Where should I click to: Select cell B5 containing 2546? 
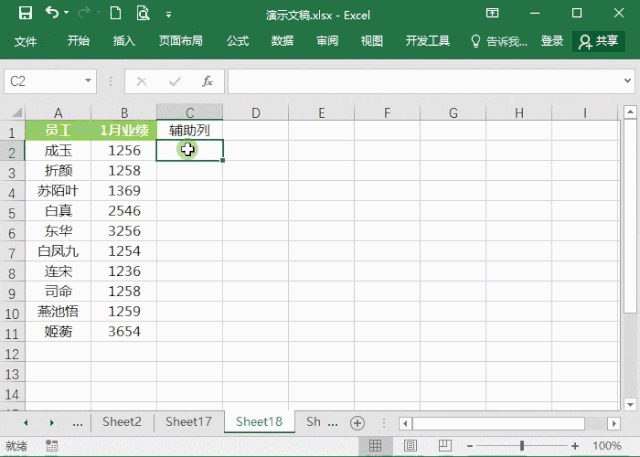(124, 211)
